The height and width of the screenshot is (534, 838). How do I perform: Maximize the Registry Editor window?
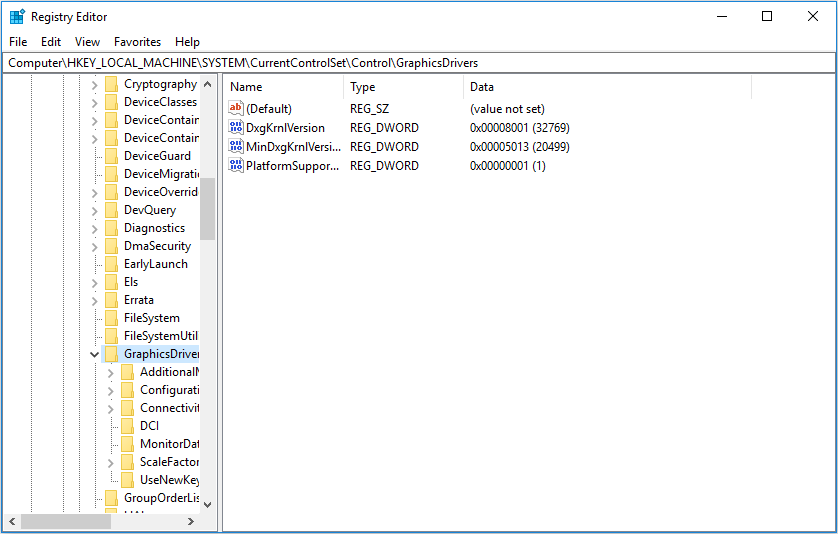coord(767,17)
